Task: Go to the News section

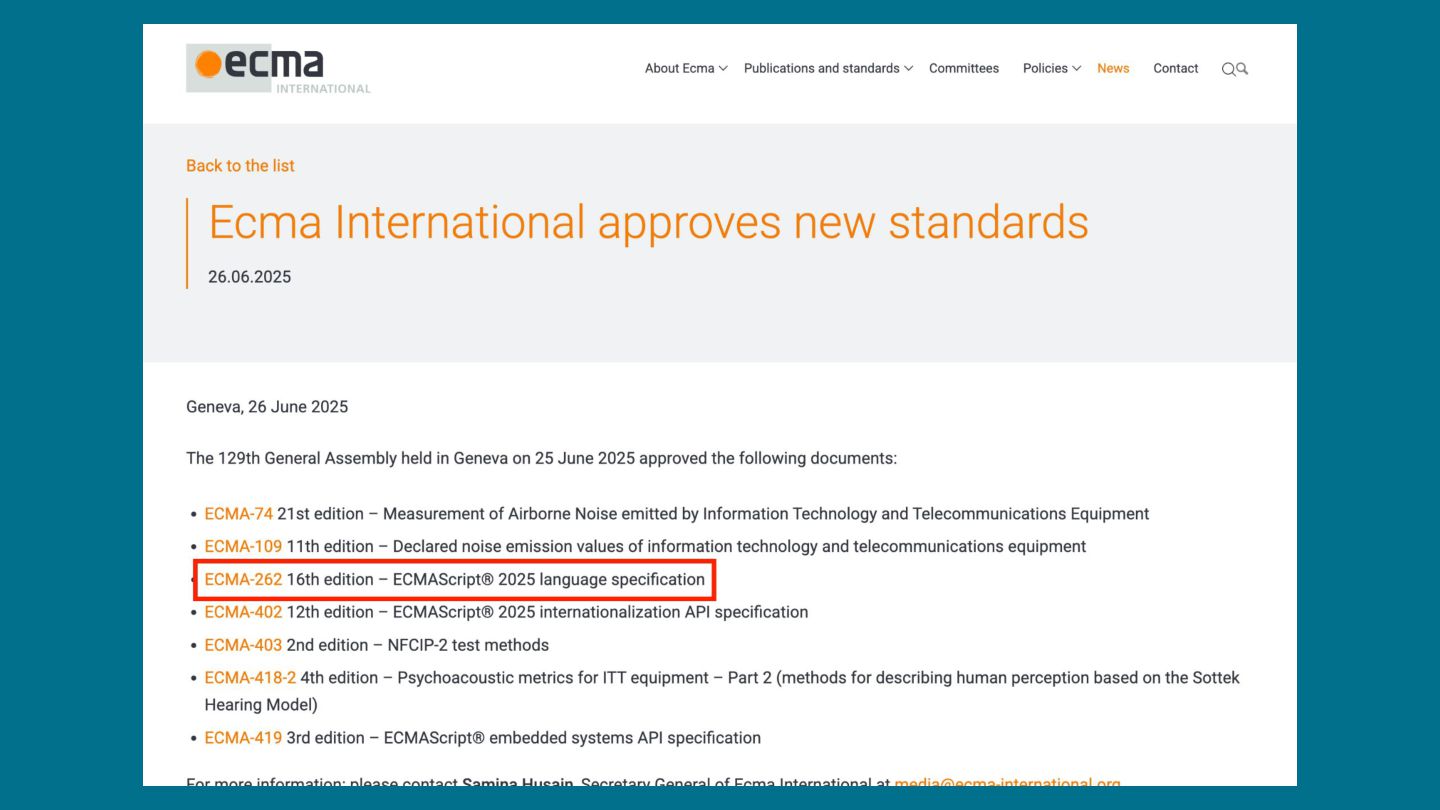Action: coord(1113,68)
